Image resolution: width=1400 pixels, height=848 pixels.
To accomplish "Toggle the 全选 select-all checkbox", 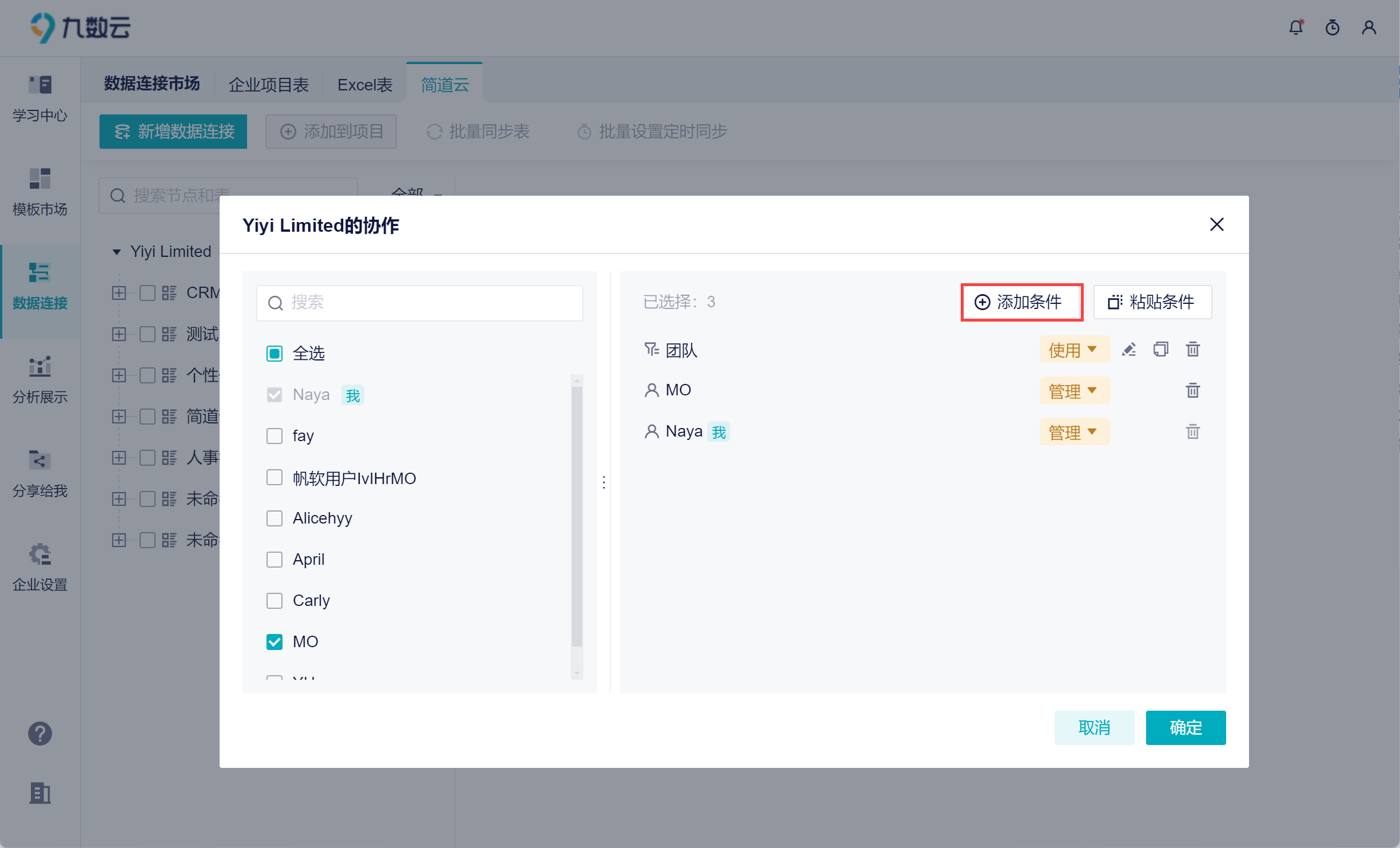I will [x=275, y=354].
